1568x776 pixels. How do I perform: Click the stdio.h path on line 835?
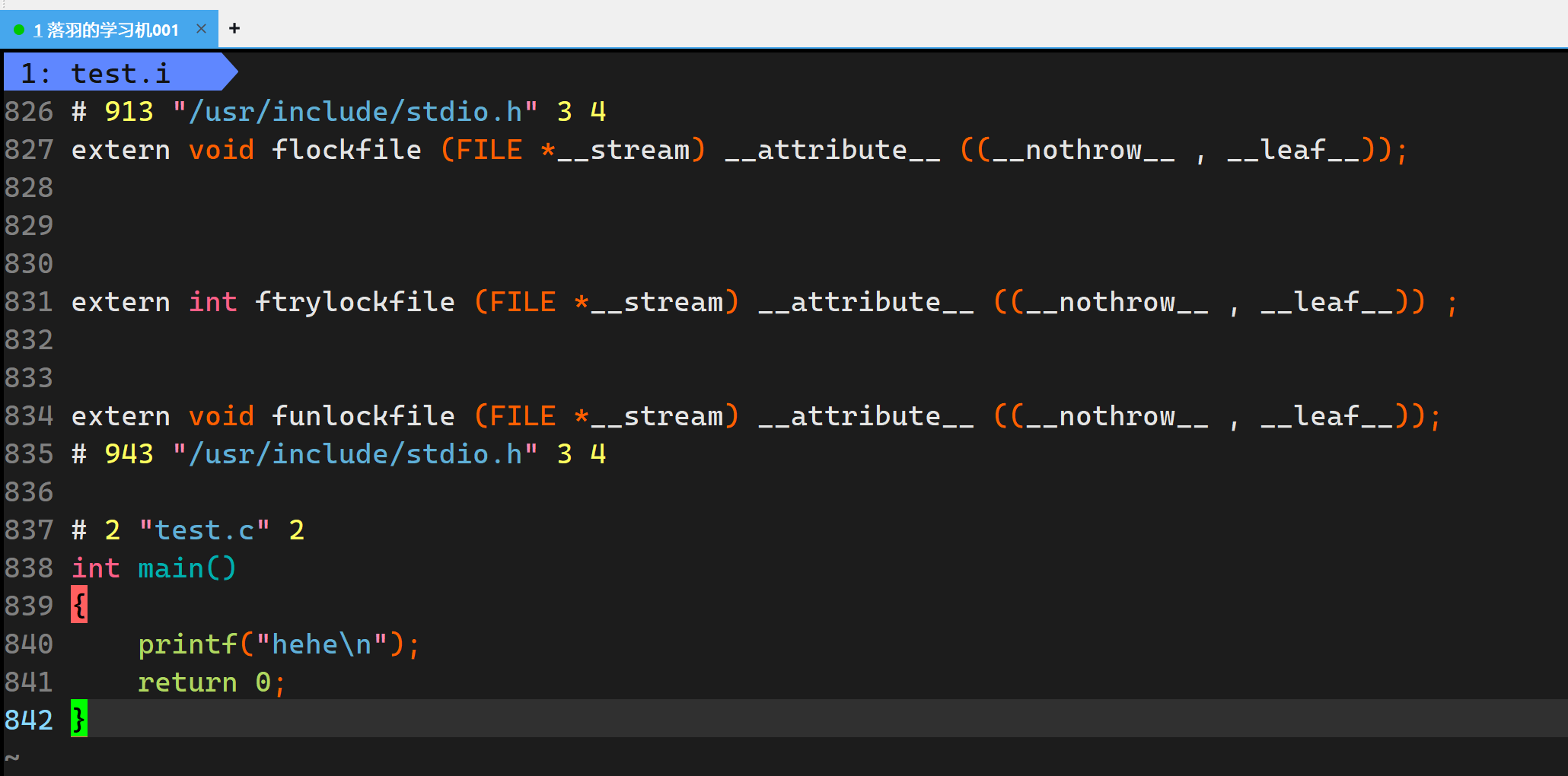(x=355, y=454)
